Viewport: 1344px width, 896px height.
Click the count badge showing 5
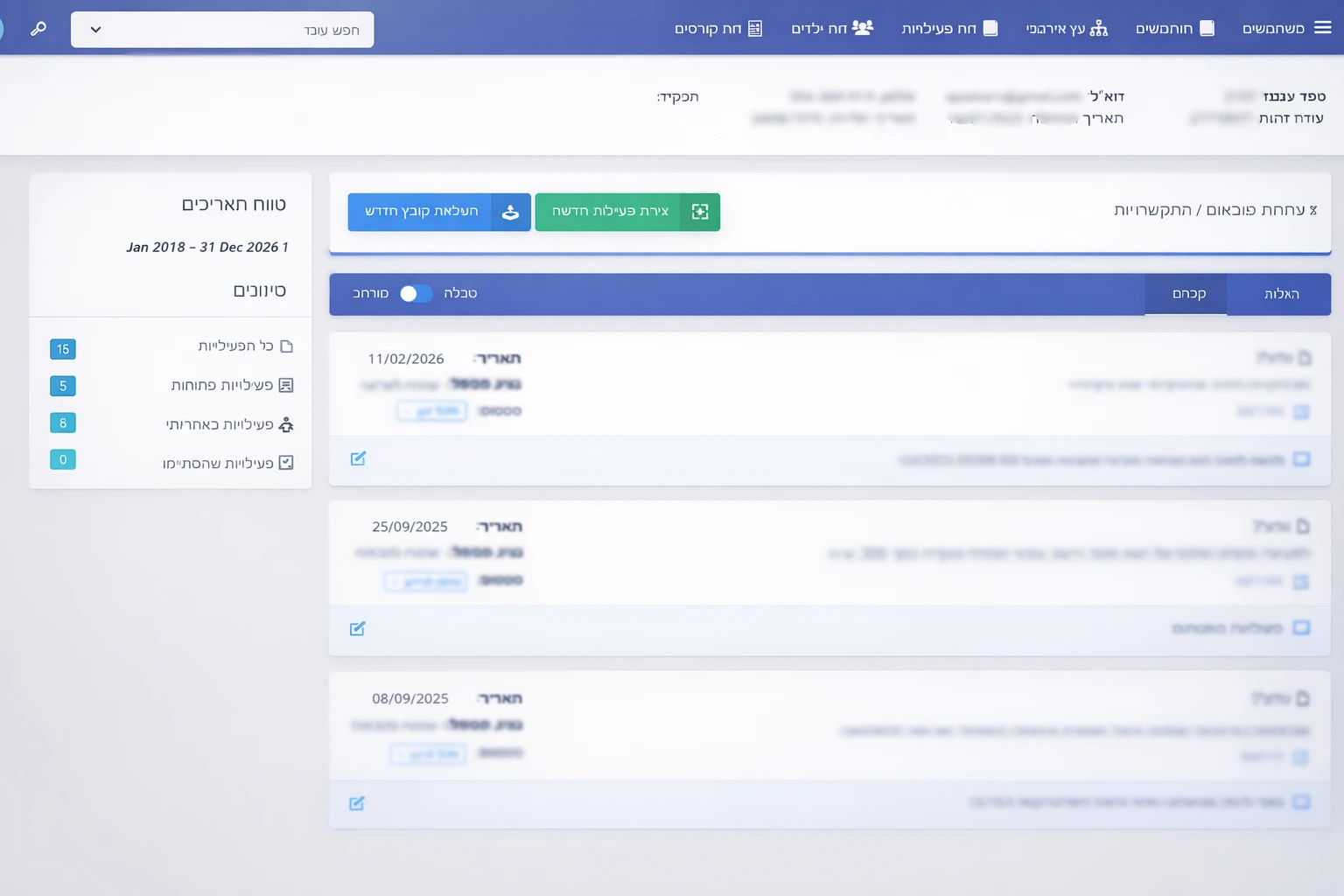click(63, 386)
